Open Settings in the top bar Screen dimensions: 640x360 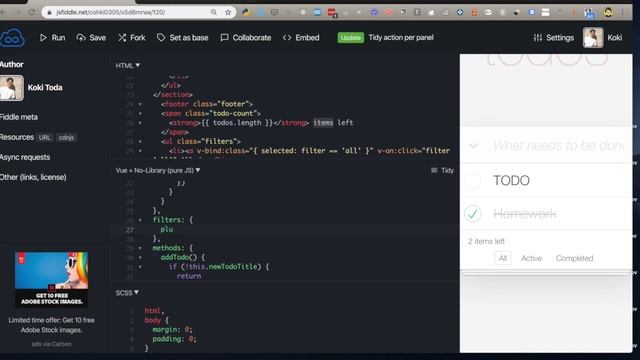coord(553,38)
